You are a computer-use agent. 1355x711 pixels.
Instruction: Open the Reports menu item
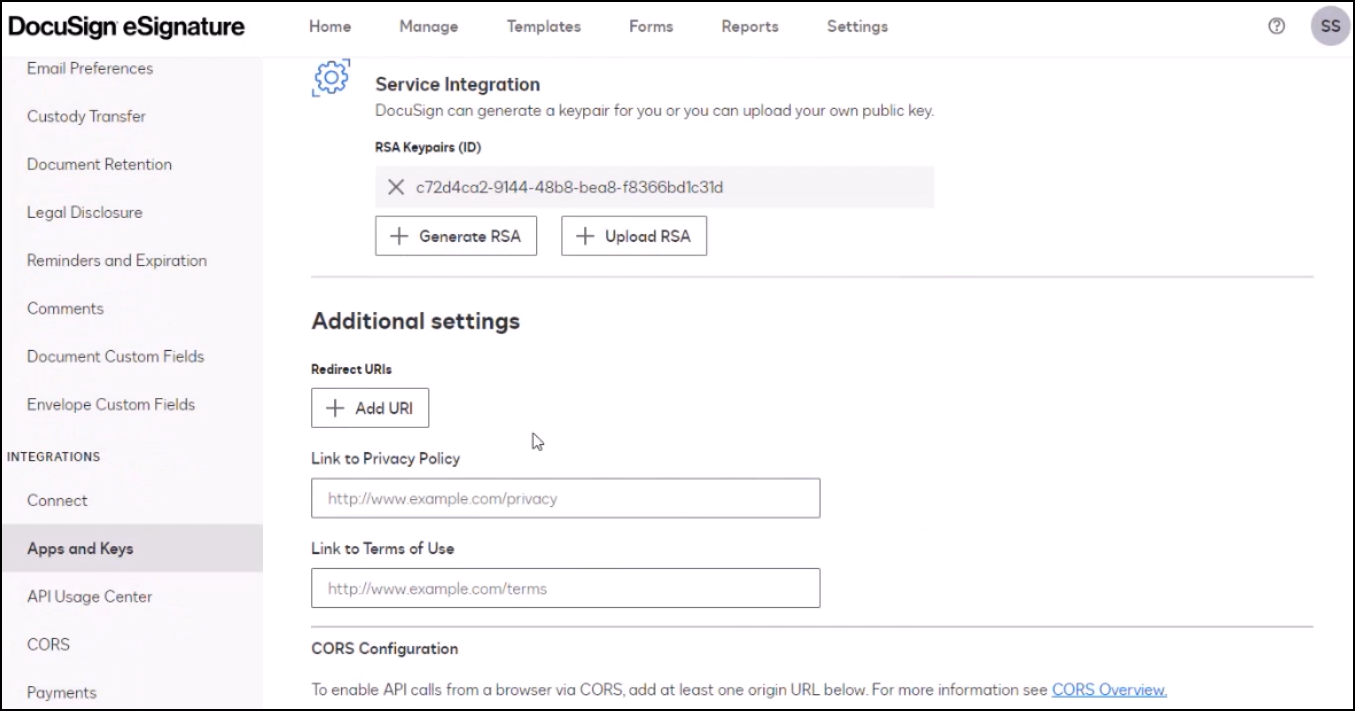coord(749,27)
